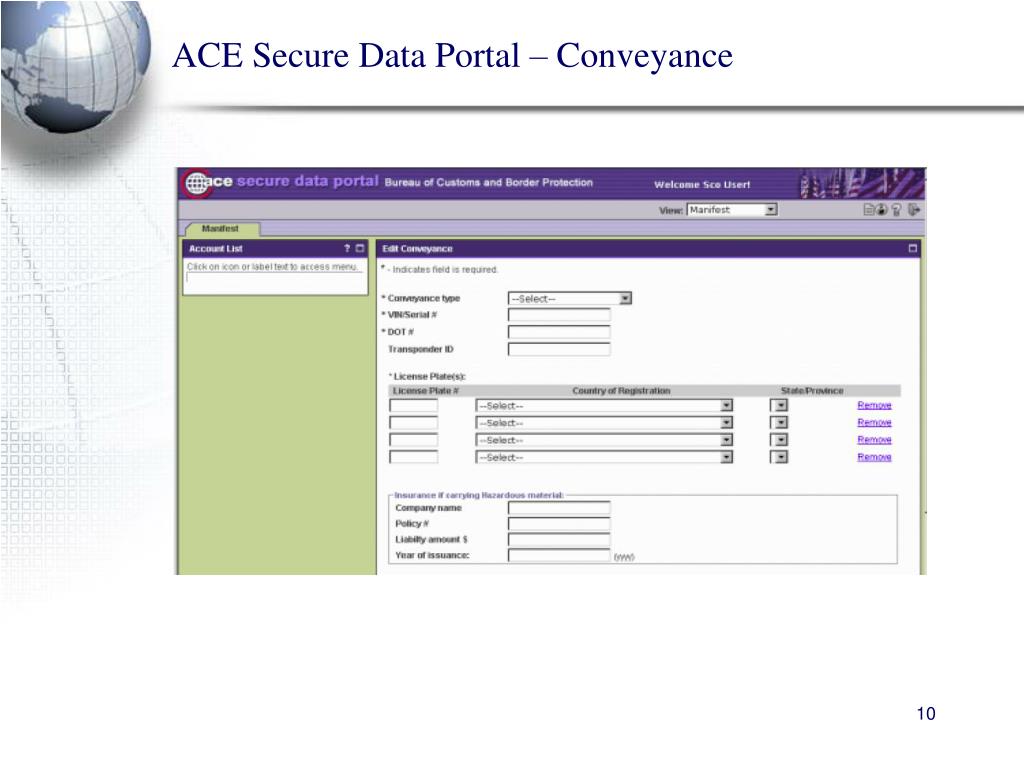Click the ACE globe logo icon
Image resolution: width=1024 pixels, height=765 pixels.
pos(197,184)
